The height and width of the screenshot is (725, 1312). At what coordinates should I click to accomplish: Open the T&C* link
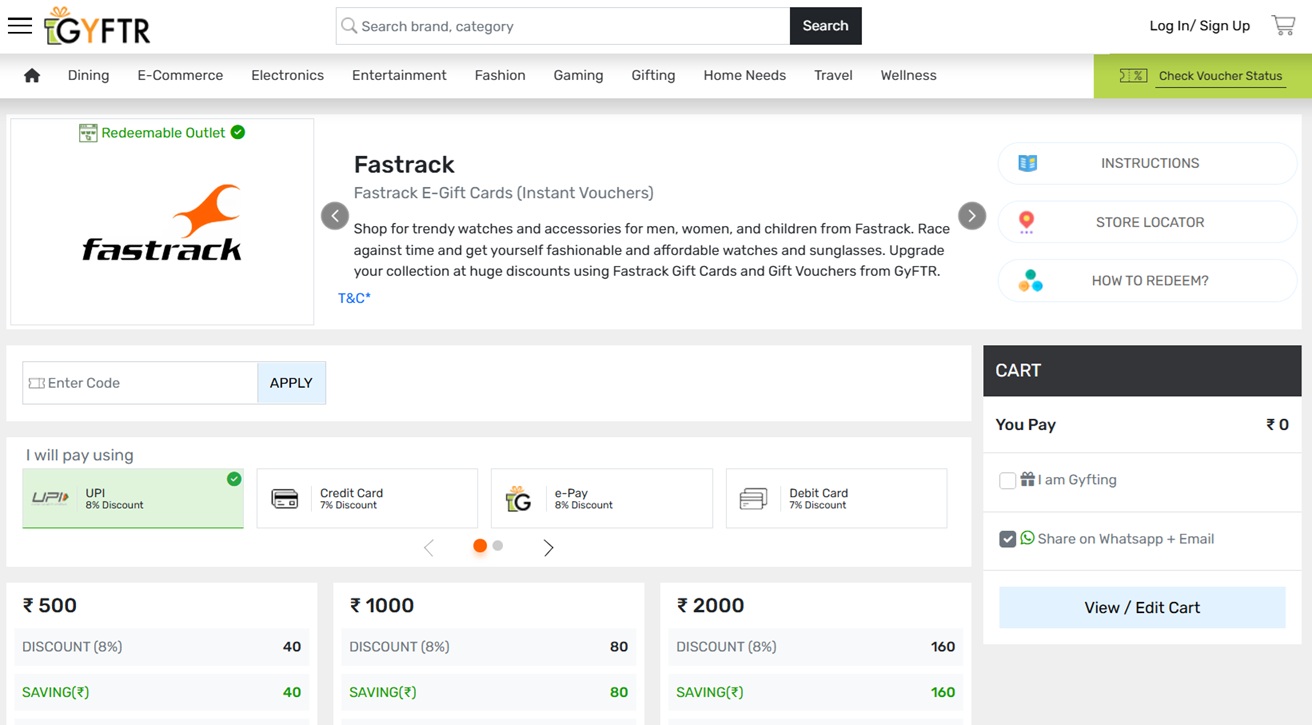point(354,298)
